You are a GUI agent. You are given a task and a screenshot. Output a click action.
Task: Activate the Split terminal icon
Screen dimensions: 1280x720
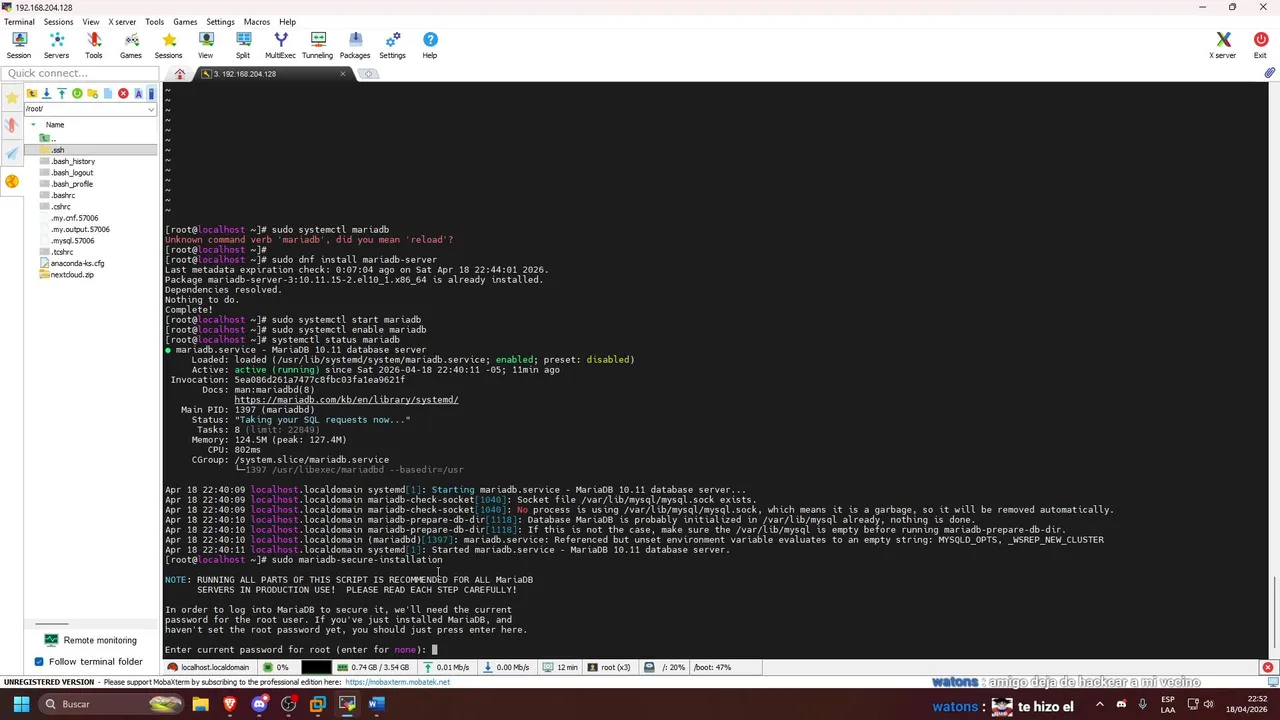243,45
